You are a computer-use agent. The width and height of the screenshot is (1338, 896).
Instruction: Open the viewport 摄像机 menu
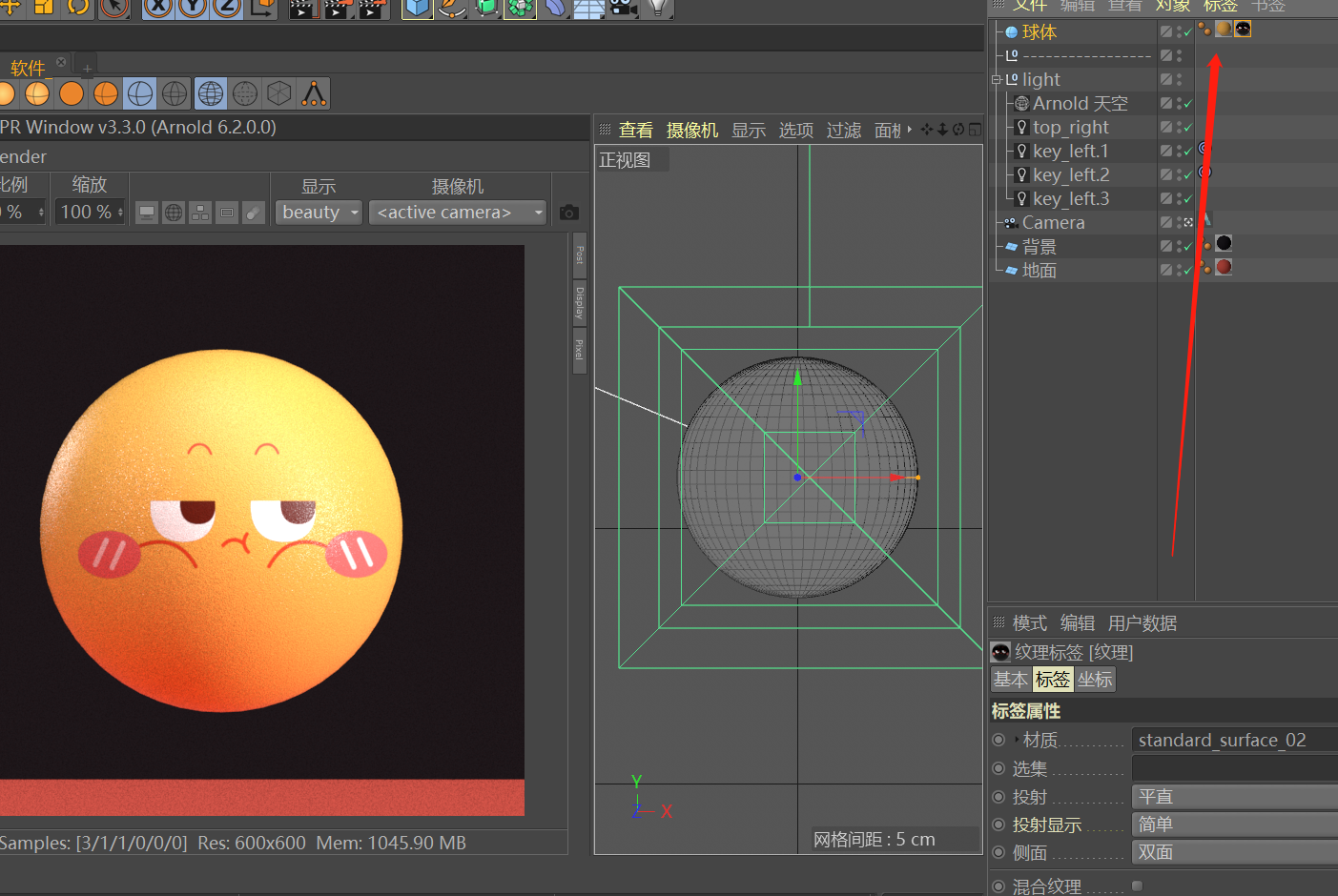coord(692,130)
